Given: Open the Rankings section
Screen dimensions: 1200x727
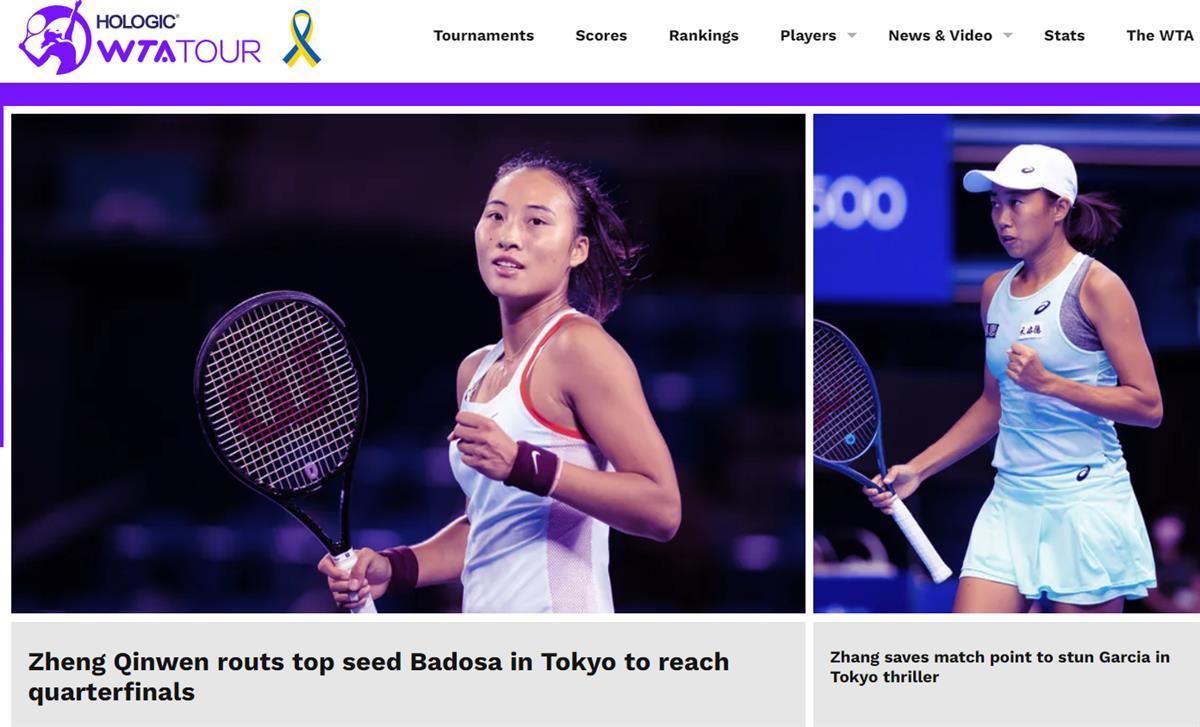Looking at the screenshot, I should coord(703,35).
